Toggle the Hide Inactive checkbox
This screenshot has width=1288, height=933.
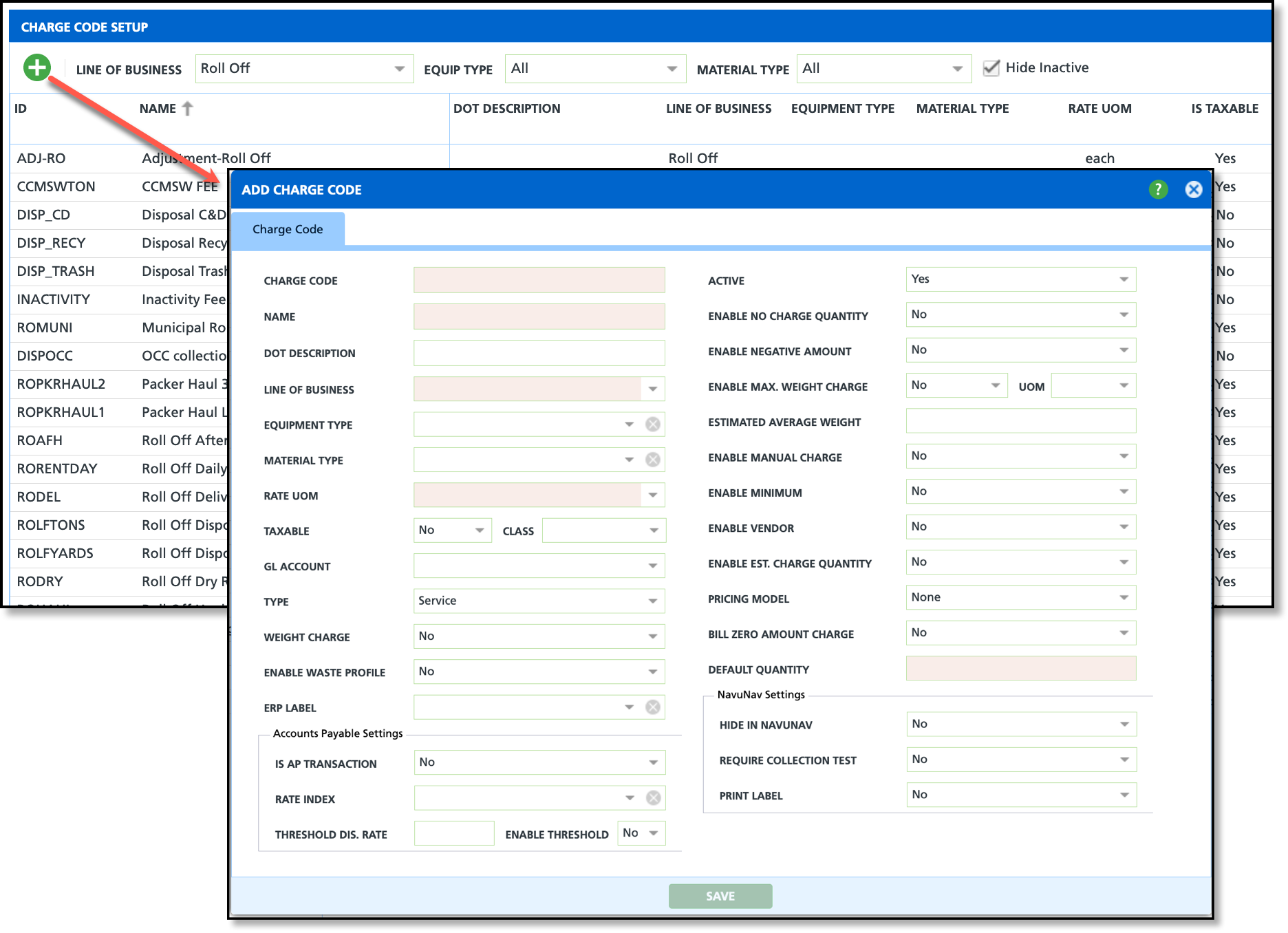(x=991, y=68)
